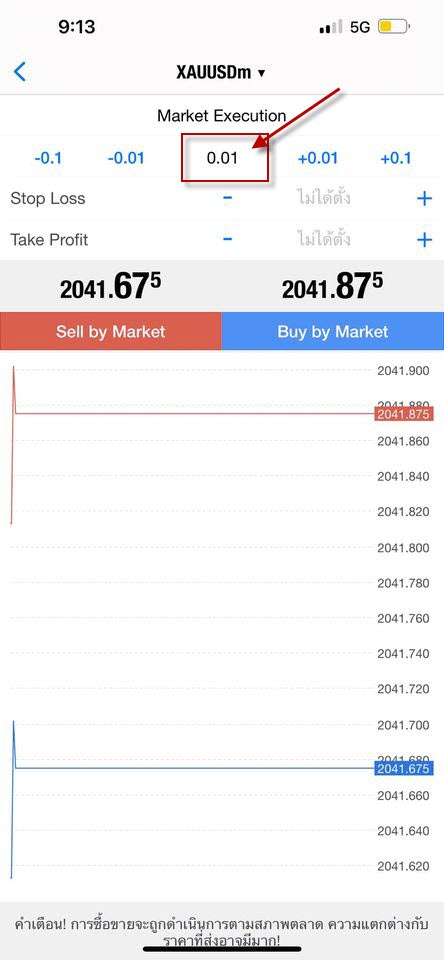This screenshot has width=444, height=960.
Task: Tap the 2041.875 buy price
Action: (333, 286)
